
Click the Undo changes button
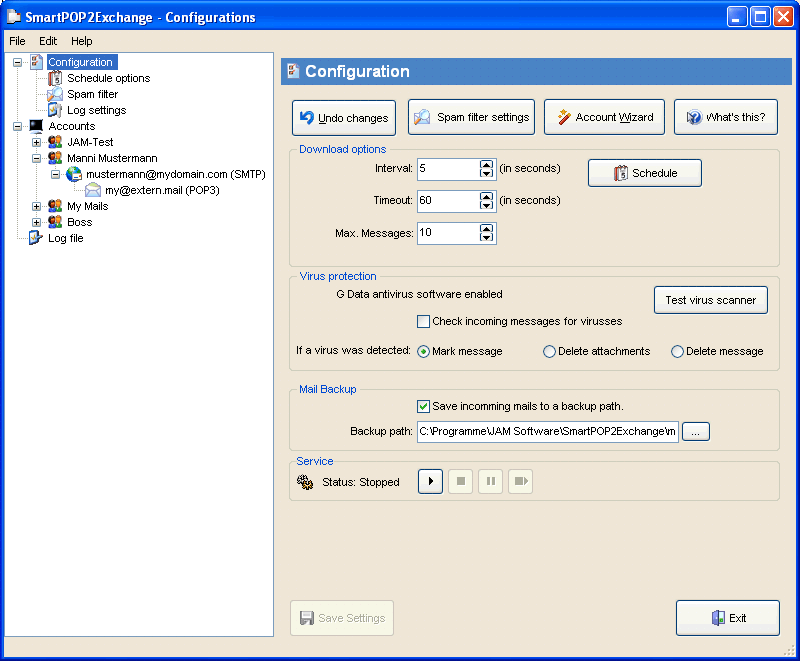click(344, 118)
